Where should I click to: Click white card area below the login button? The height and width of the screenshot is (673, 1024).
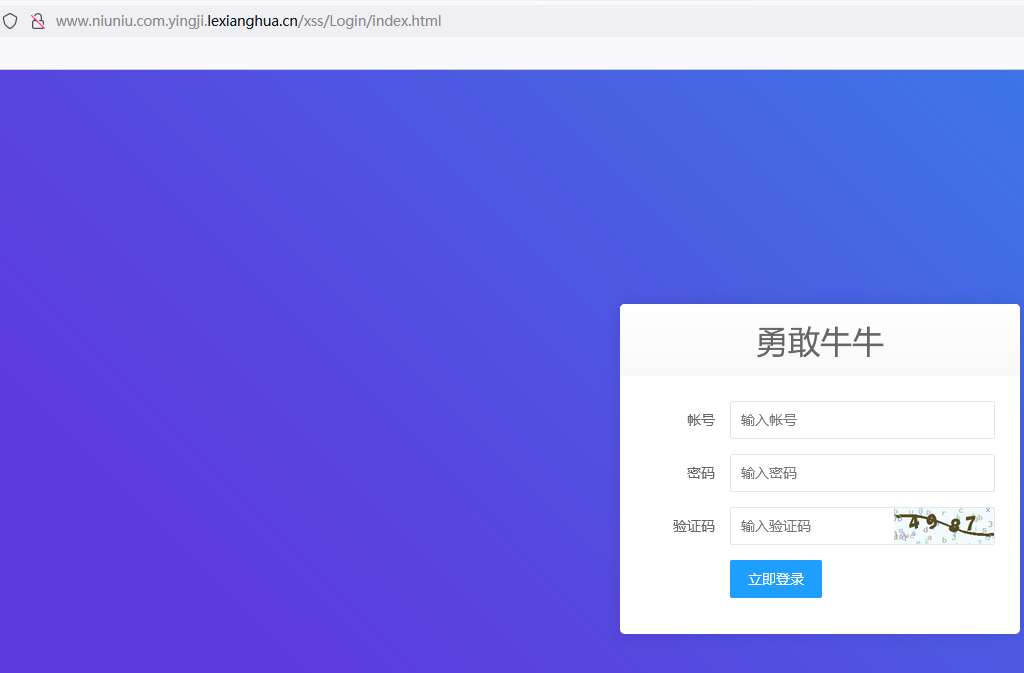(820, 616)
